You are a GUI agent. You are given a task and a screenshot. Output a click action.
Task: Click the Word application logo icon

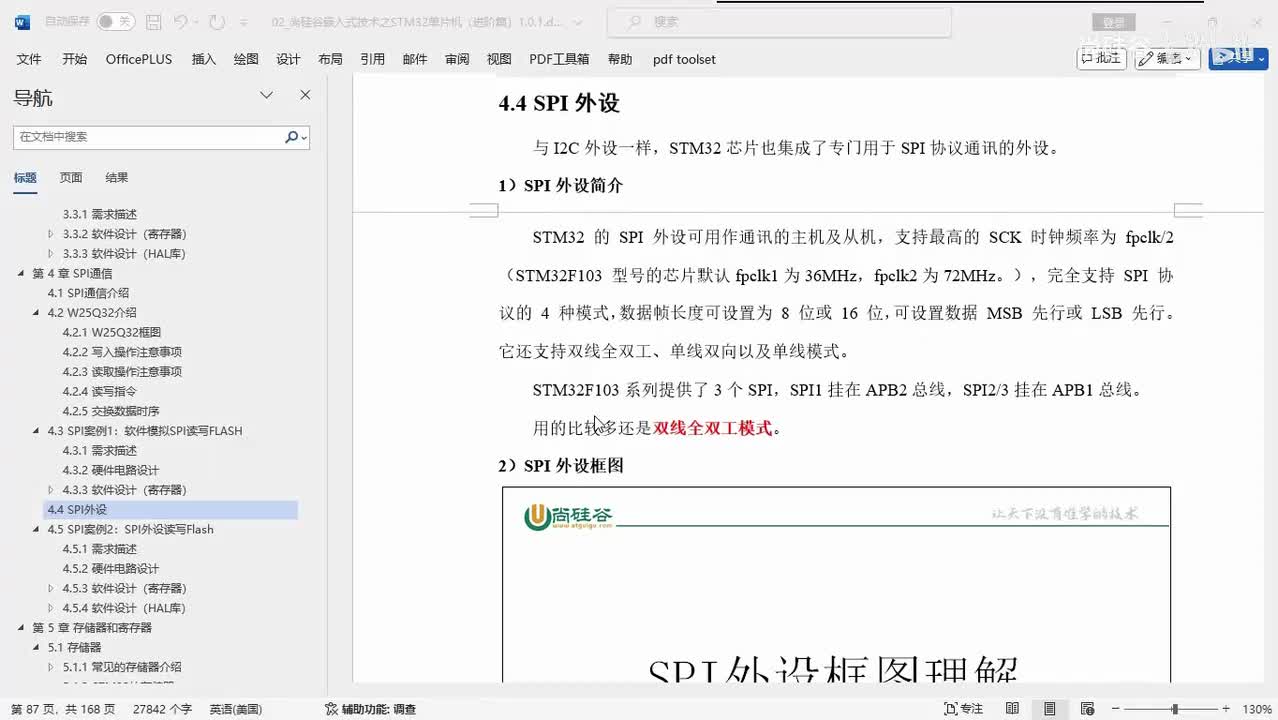click(22, 21)
